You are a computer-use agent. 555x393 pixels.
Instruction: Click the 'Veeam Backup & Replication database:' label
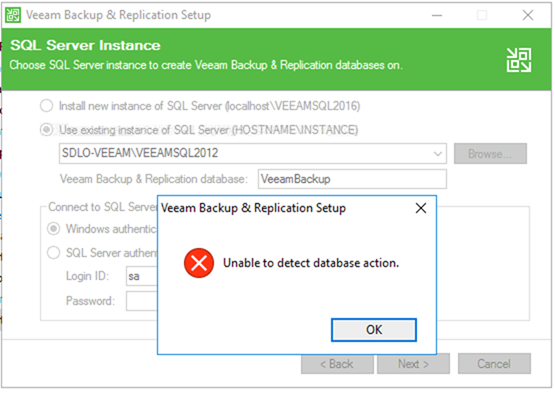pos(154,179)
